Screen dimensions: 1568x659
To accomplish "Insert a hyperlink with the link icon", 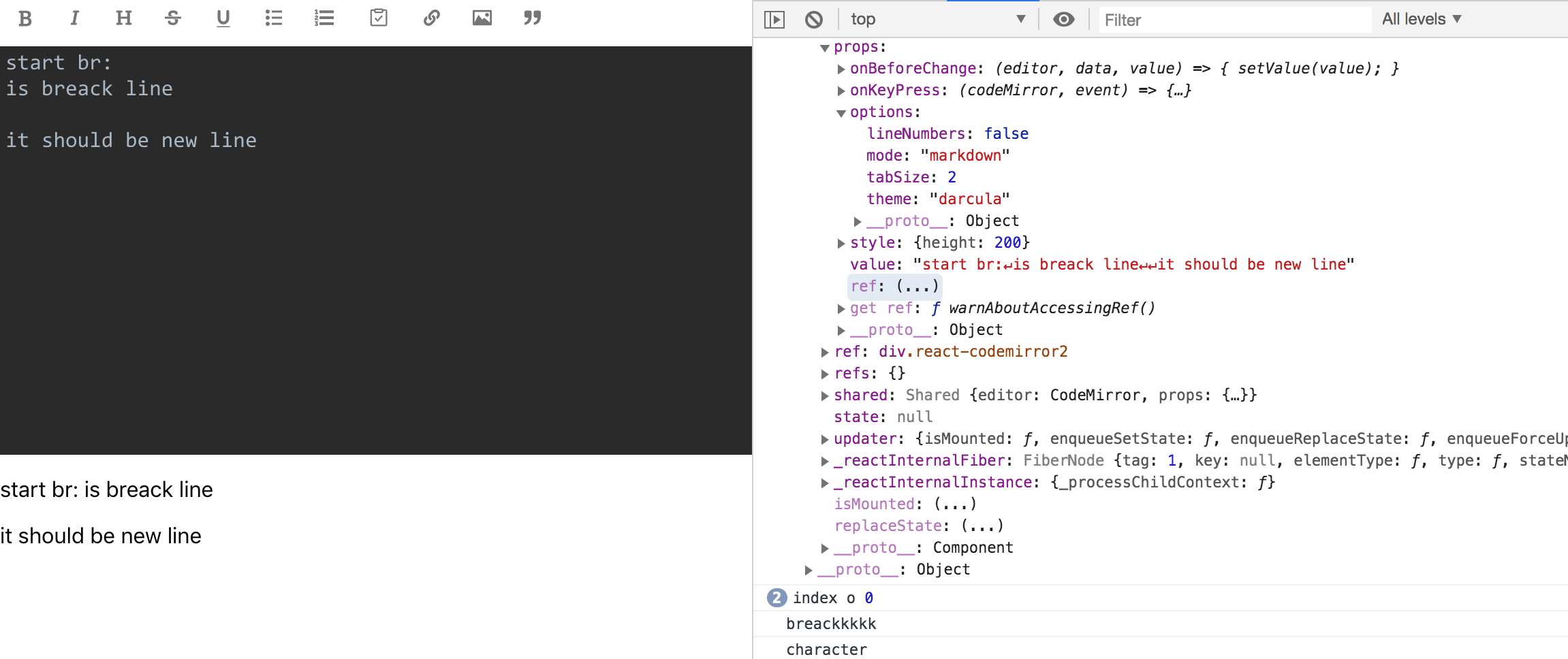I will 431,18.
